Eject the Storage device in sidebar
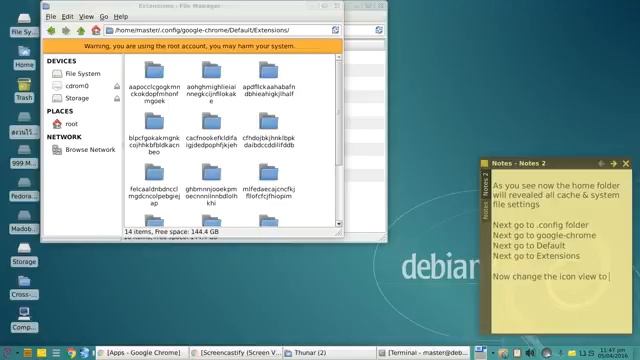This screenshot has height=360, width=640. coord(117,98)
